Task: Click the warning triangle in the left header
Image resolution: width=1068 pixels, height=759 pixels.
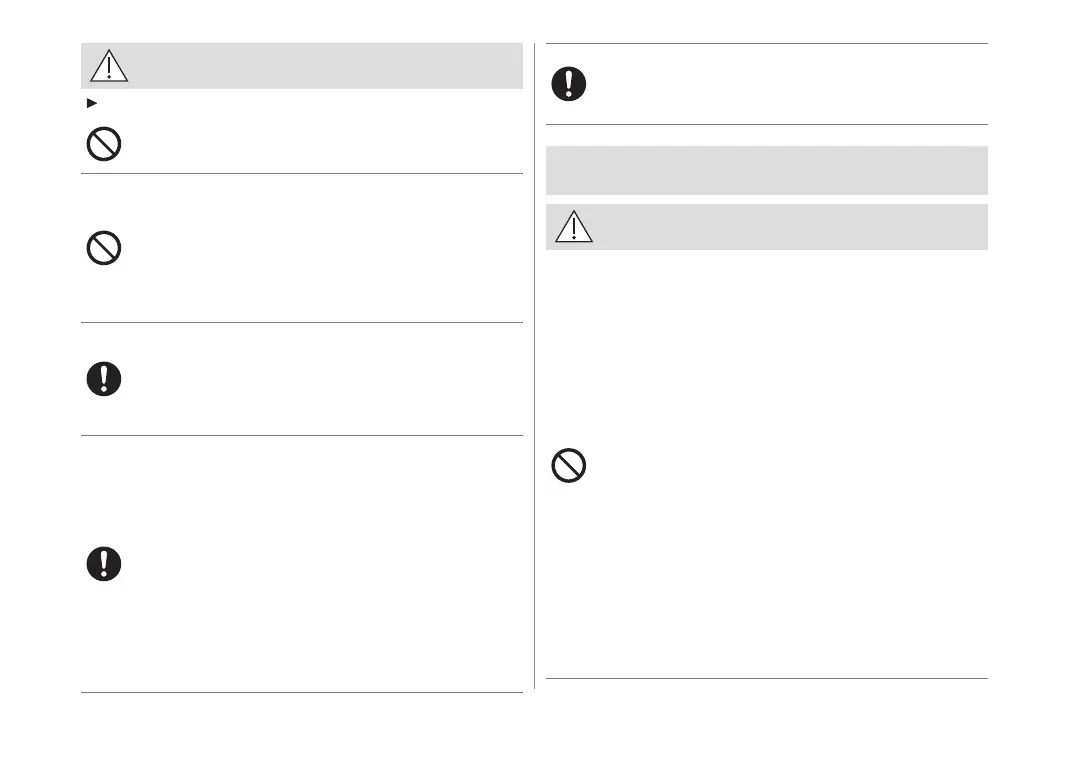Action: [x=109, y=66]
